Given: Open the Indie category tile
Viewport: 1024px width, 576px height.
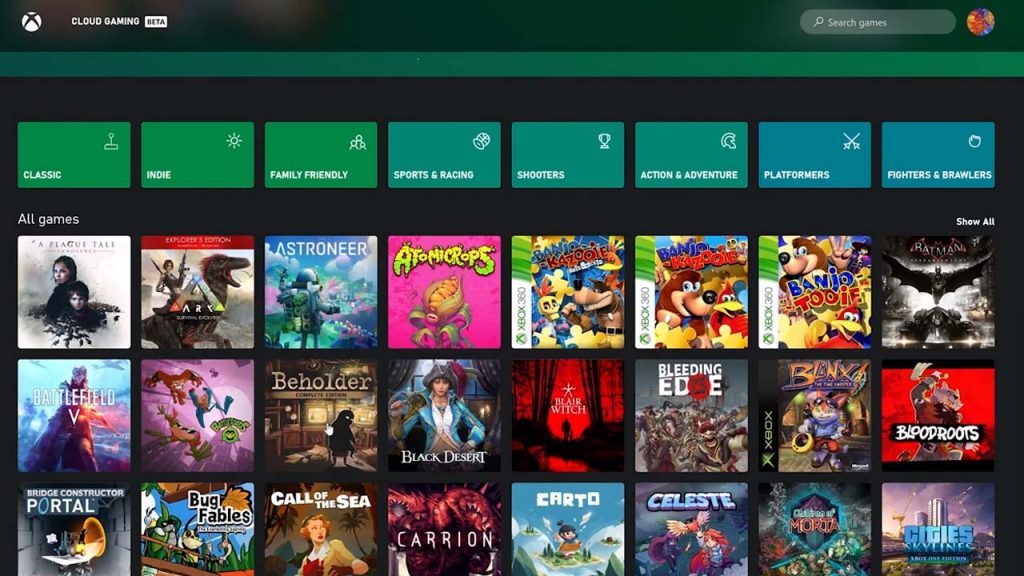Looking at the screenshot, I should (x=197, y=155).
